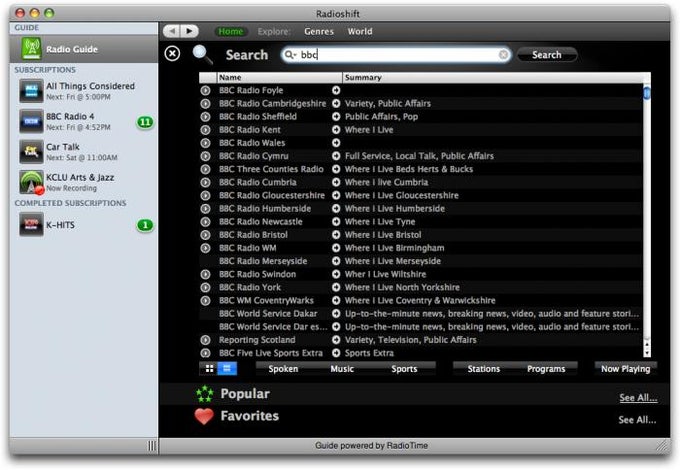
Task: Sort results by Name column
Action: click(x=279, y=78)
